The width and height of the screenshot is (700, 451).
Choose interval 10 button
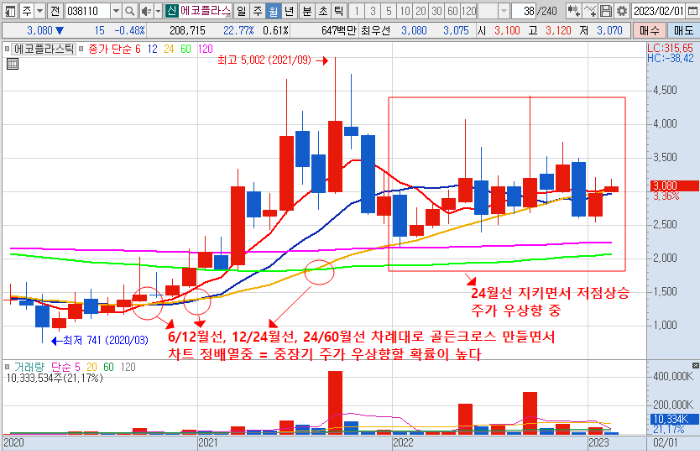point(405,10)
